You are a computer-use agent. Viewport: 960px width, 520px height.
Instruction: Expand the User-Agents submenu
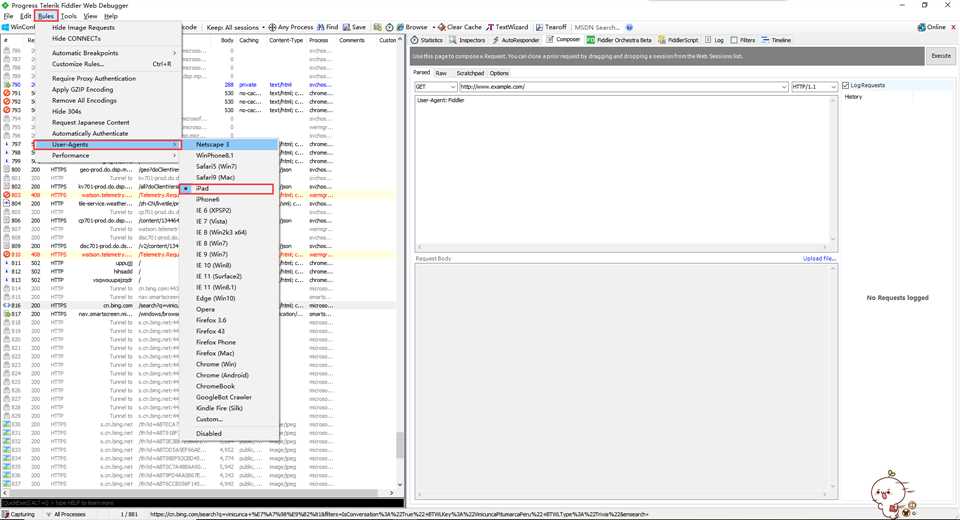(x=107, y=145)
